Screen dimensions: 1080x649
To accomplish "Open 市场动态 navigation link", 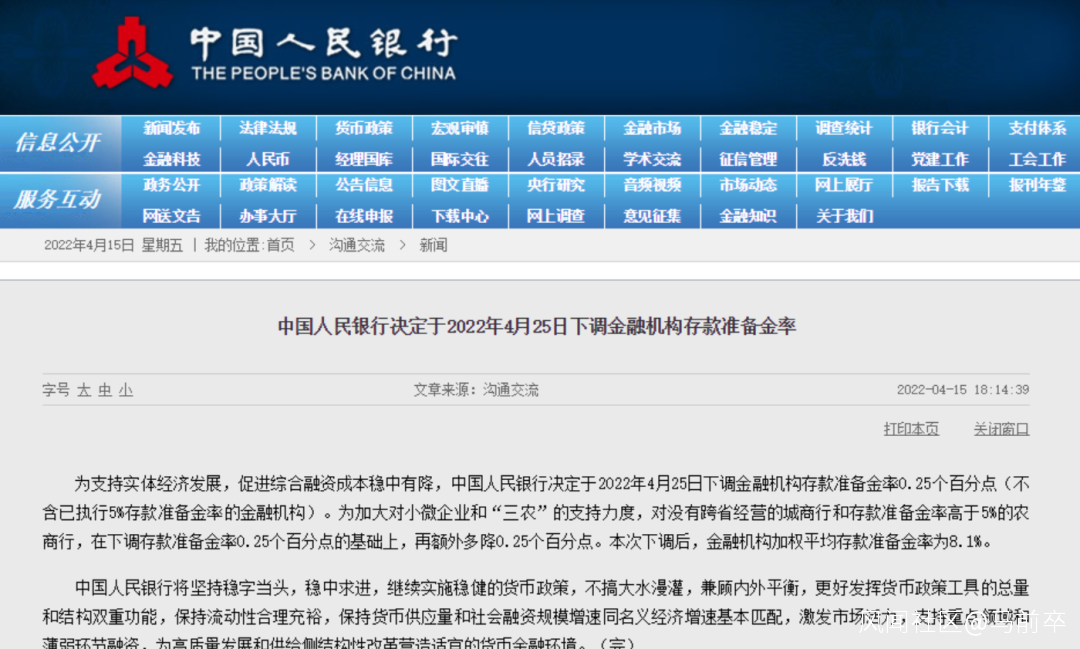I will click(x=748, y=185).
